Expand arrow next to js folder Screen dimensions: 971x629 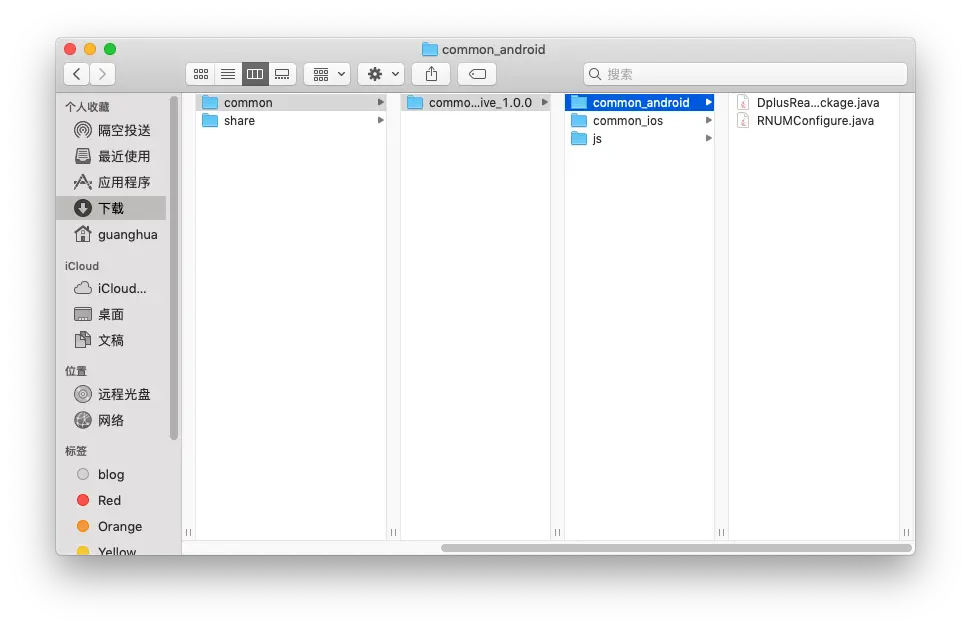pyautogui.click(x=708, y=138)
